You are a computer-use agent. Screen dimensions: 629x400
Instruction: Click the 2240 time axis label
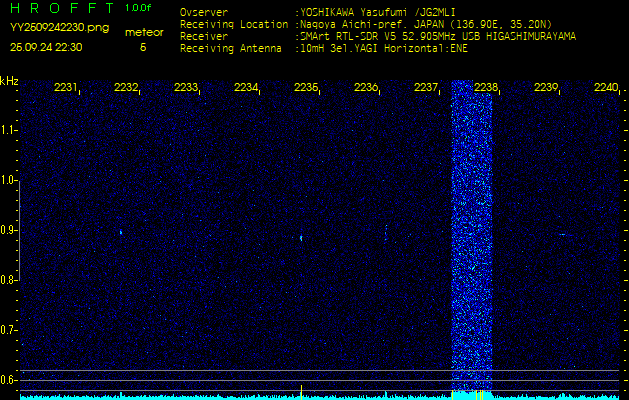(606, 87)
